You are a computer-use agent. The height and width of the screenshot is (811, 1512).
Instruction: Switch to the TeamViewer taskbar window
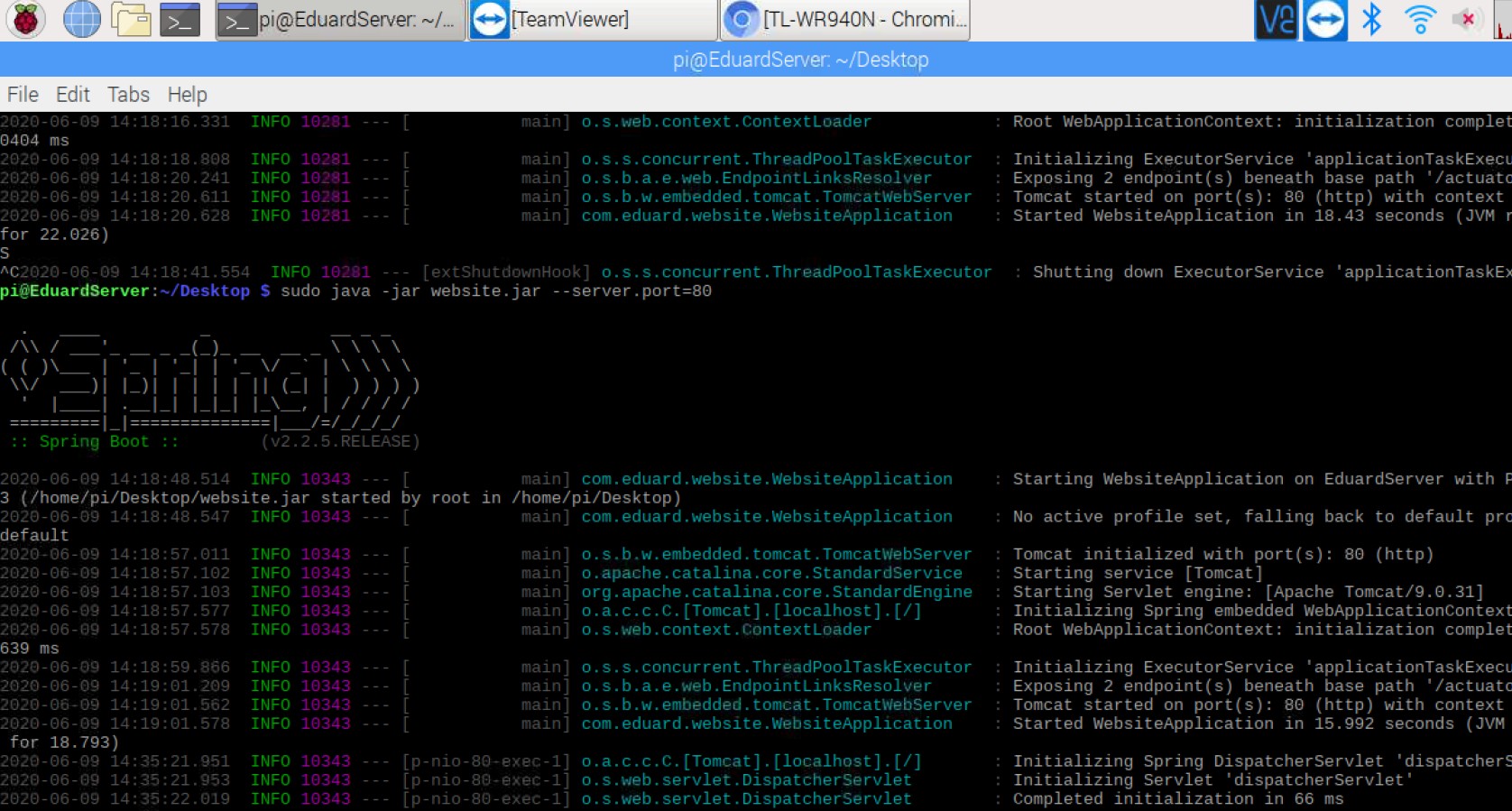coord(593,20)
